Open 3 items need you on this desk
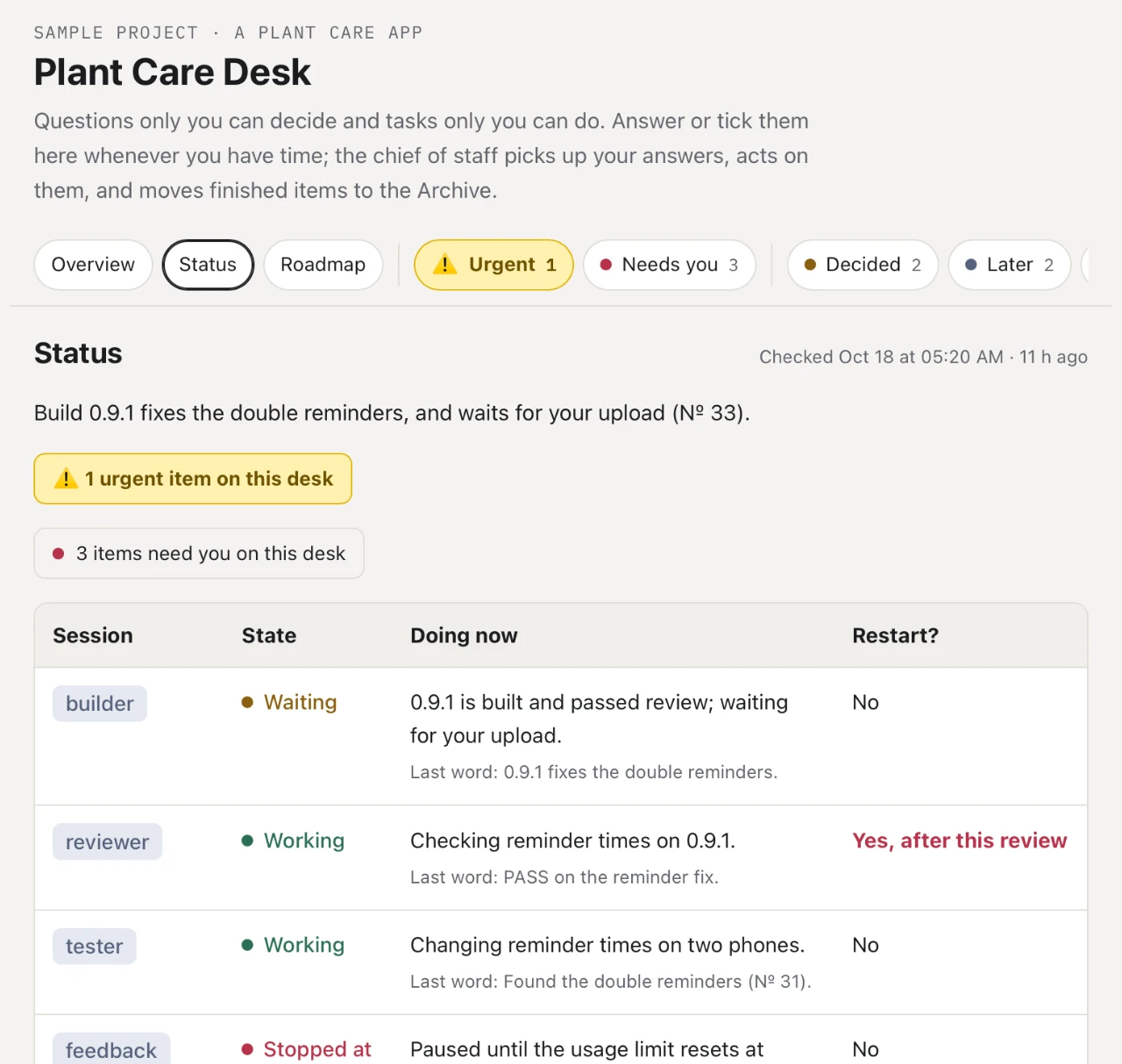 [199, 553]
